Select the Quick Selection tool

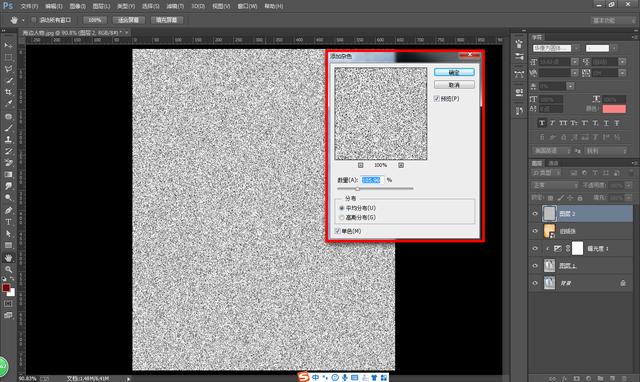[x=8, y=80]
